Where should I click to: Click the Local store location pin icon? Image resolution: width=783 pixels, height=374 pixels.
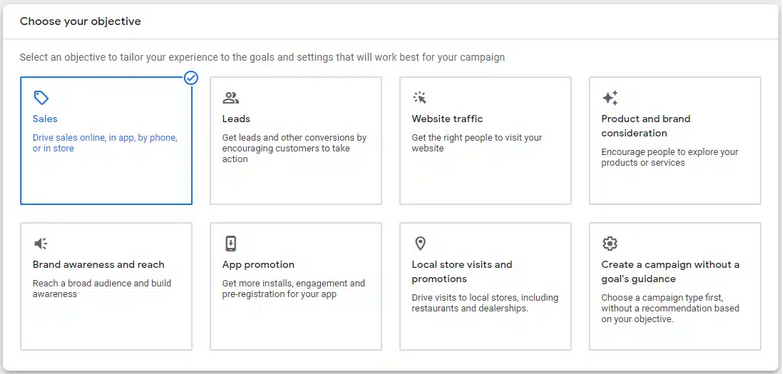(x=420, y=243)
